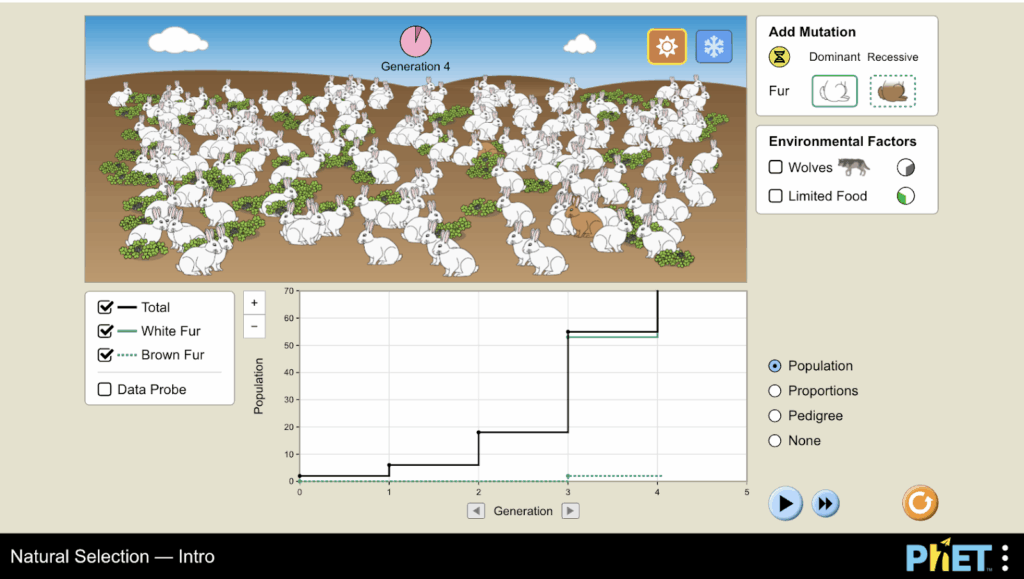Click the mutation hourglass icon
The height and width of the screenshot is (579, 1024).
[779, 57]
